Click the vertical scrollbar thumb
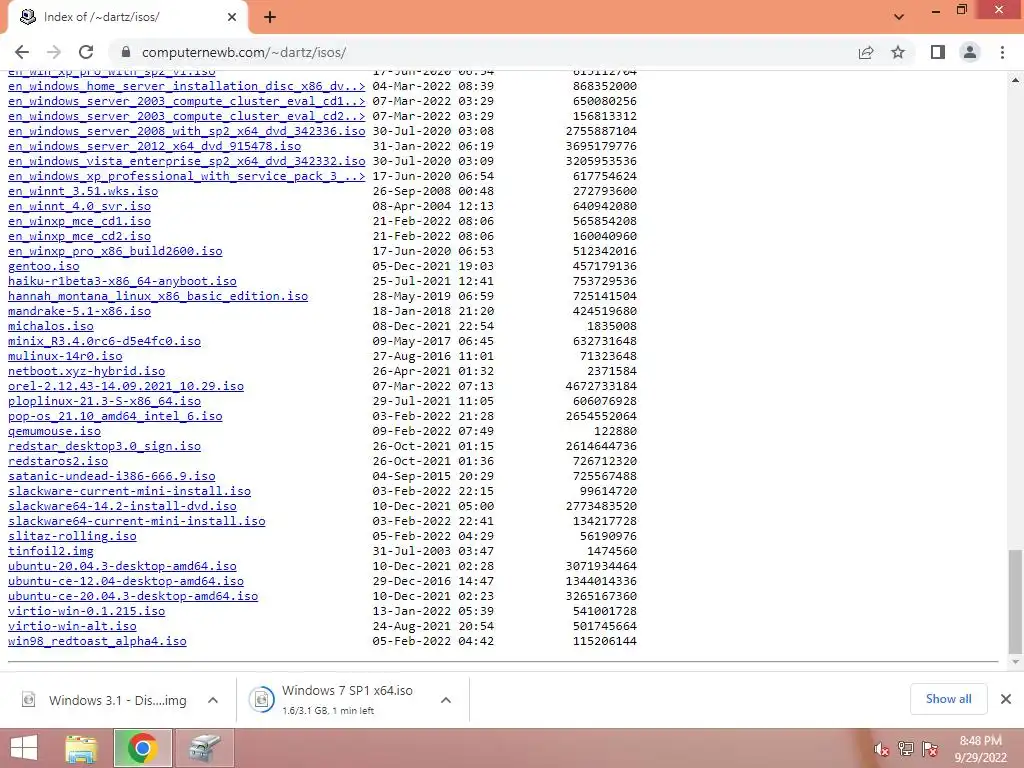1024x768 pixels. (1015, 601)
